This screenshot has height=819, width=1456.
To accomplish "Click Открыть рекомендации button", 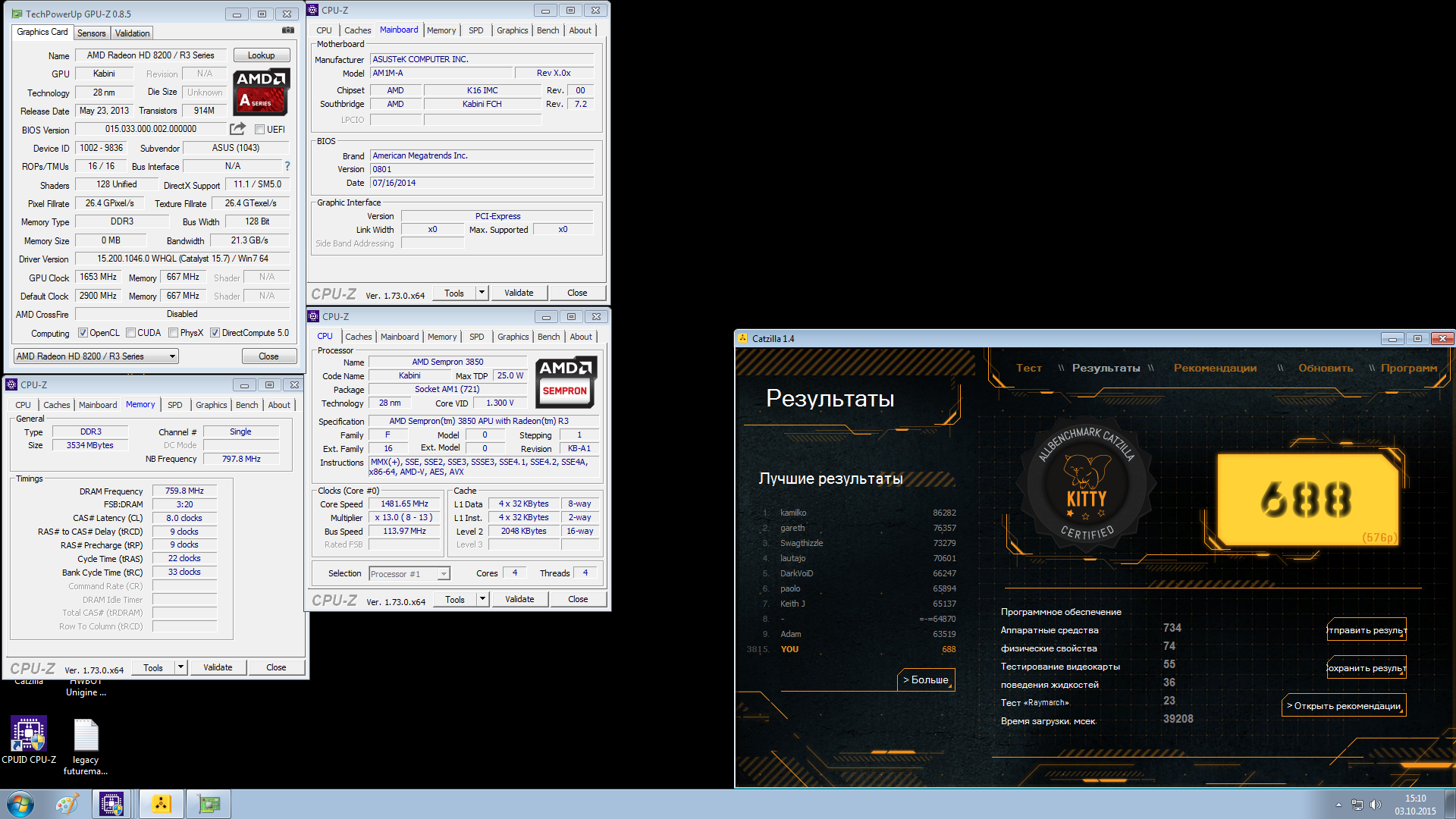I will tap(1344, 706).
